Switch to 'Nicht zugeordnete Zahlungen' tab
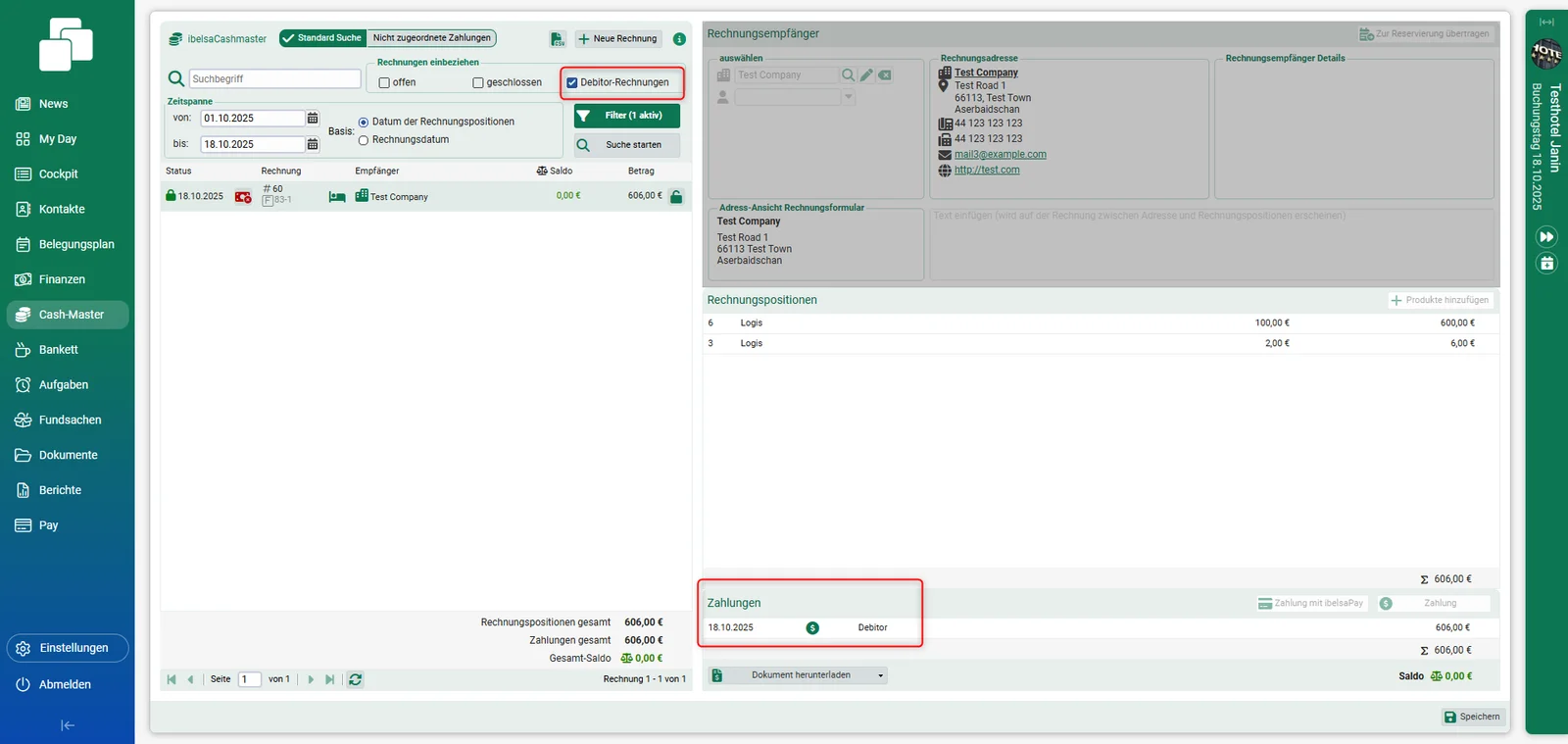The height and width of the screenshot is (744, 1568). click(x=431, y=38)
